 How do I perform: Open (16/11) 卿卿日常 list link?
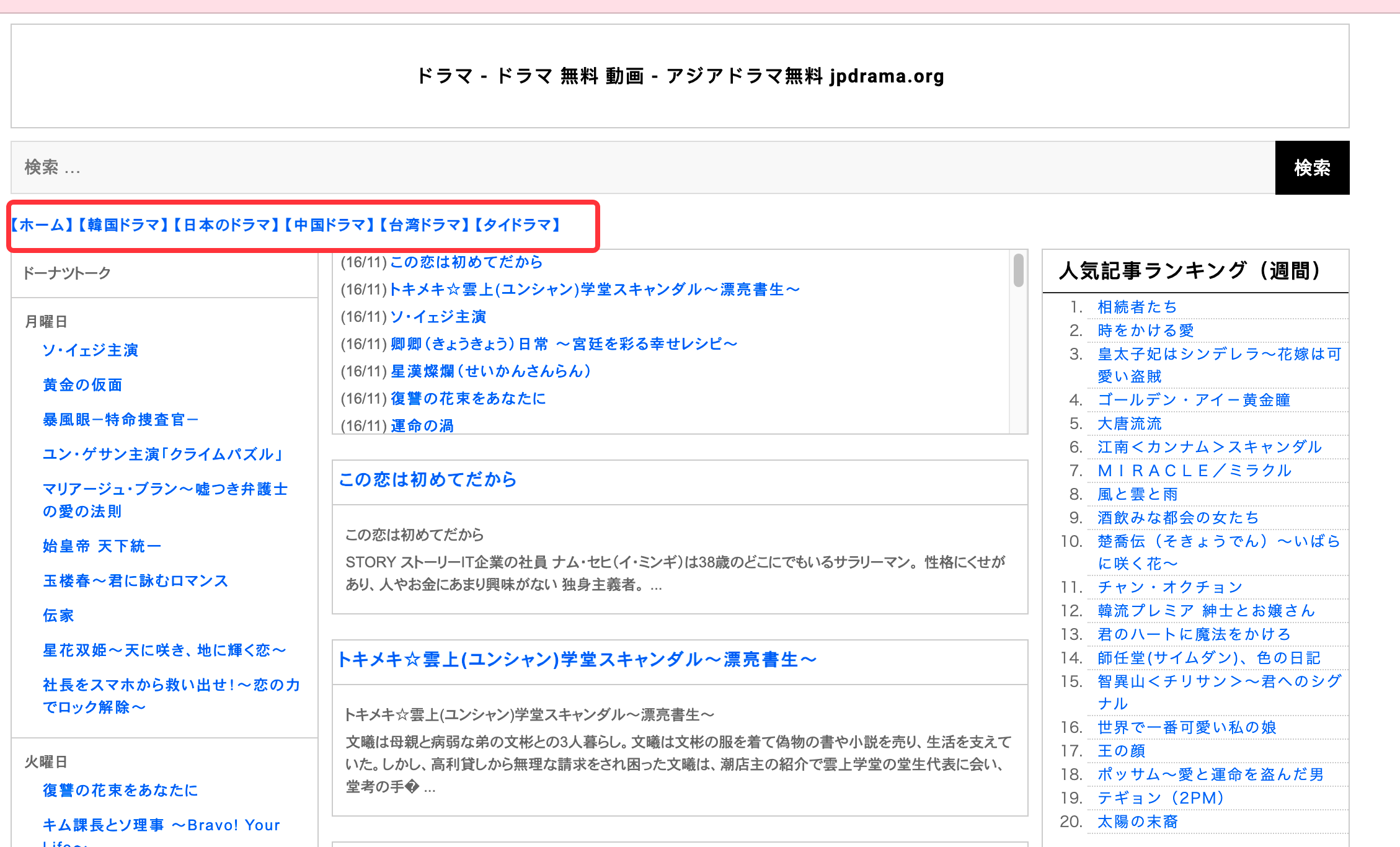(x=564, y=344)
